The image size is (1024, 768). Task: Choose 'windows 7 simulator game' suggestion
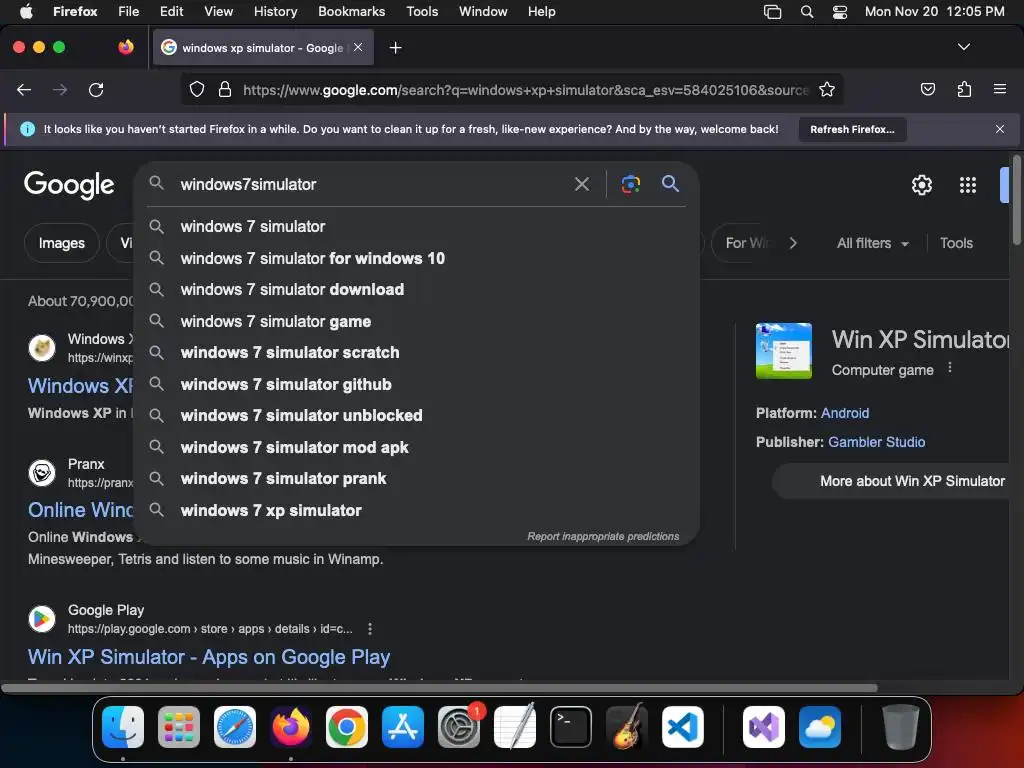pyautogui.click(x=416, y=321)
